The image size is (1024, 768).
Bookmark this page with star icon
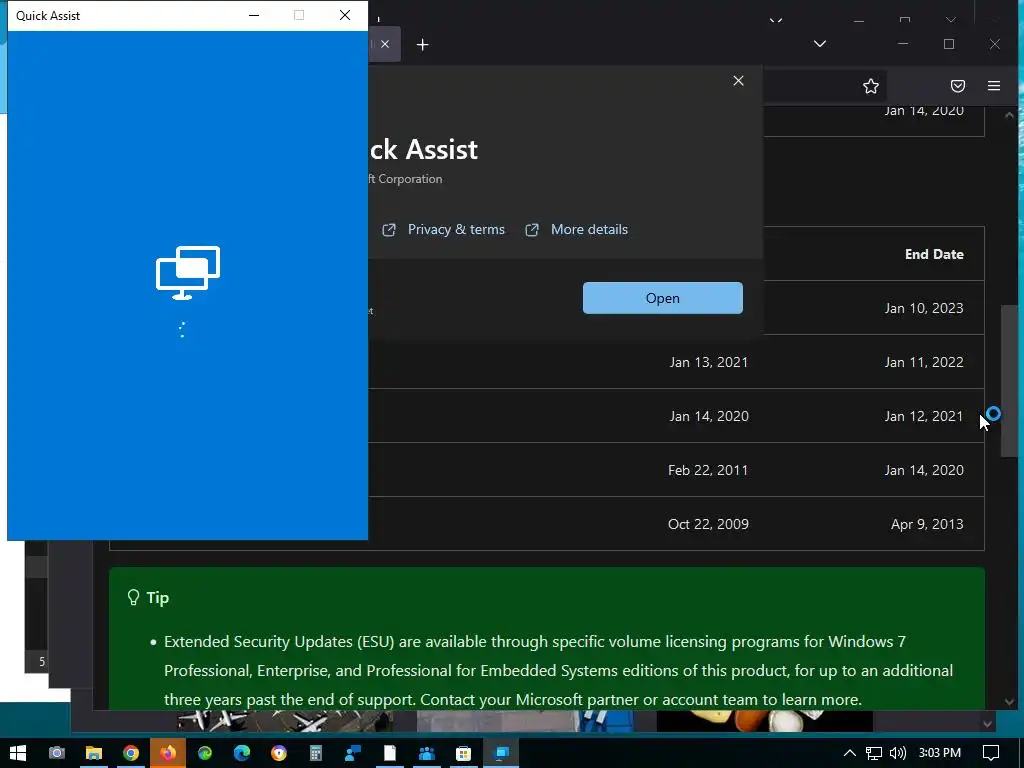(871, 86)
